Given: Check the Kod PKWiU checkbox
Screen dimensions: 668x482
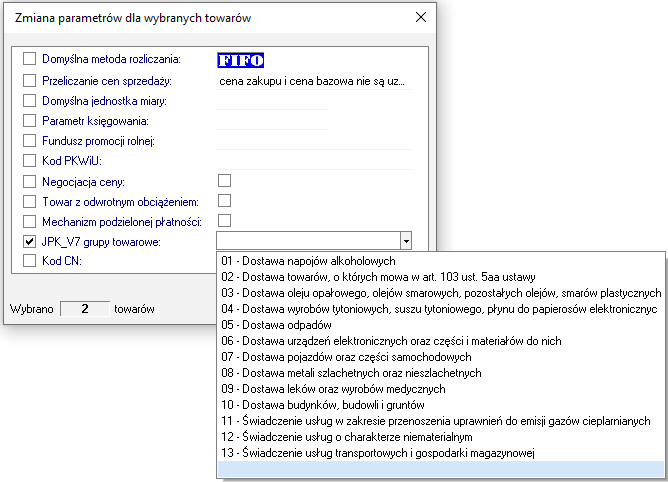Looking at the screenshot, I should (x=29, y=160).
